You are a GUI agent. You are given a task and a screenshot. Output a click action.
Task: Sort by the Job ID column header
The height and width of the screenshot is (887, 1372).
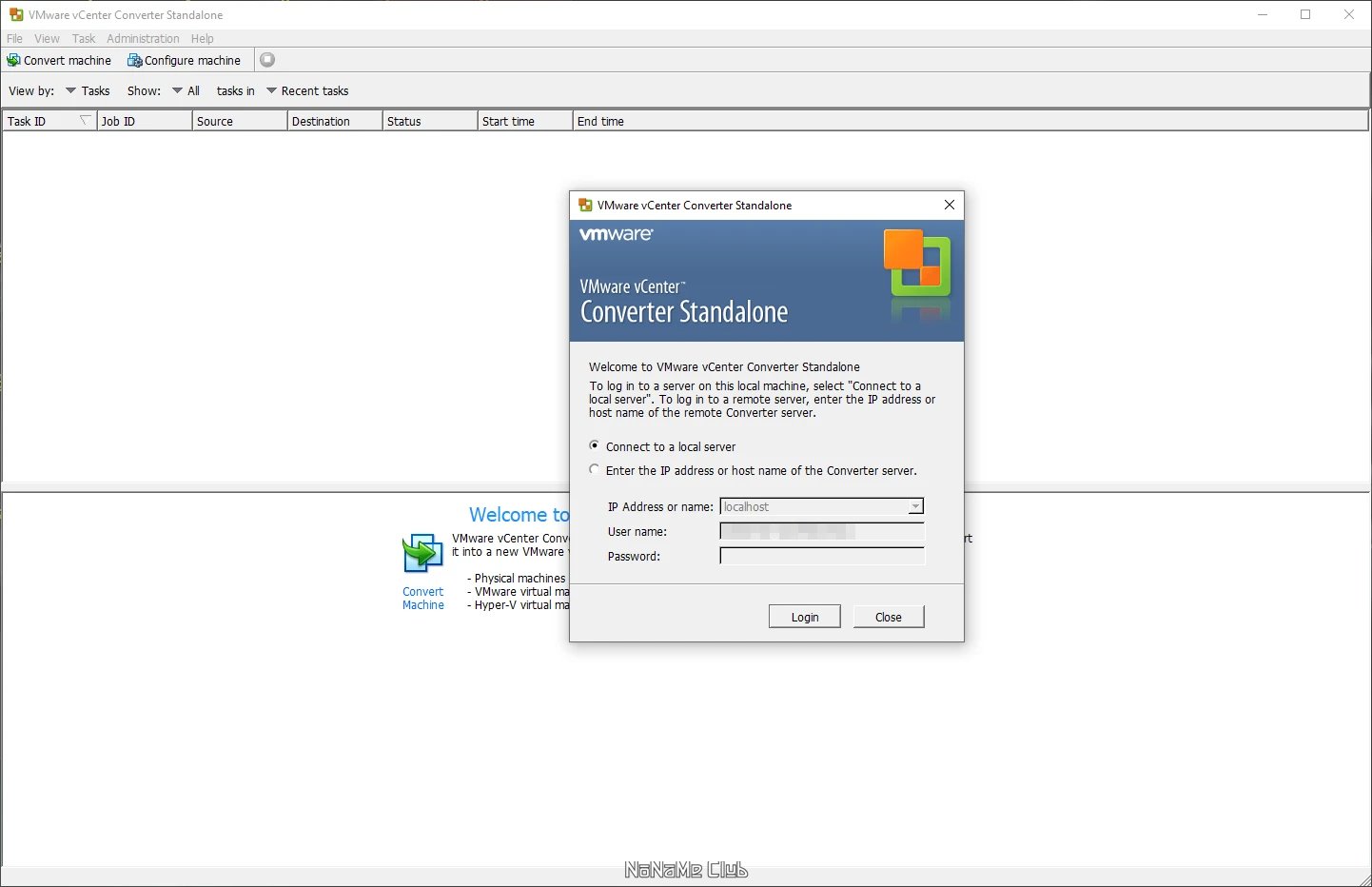145,121
